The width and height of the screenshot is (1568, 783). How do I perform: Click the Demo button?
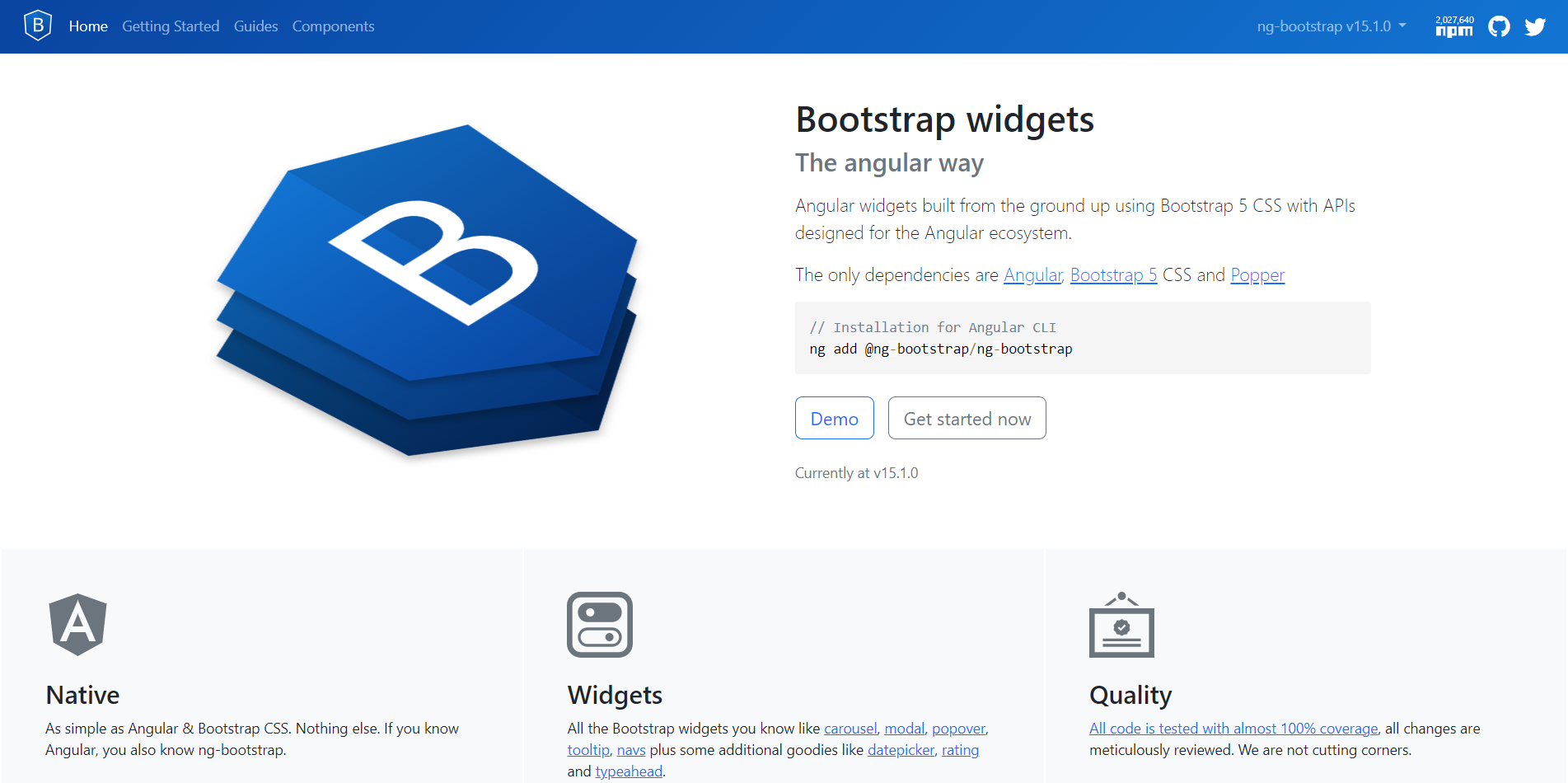(834, 418)
